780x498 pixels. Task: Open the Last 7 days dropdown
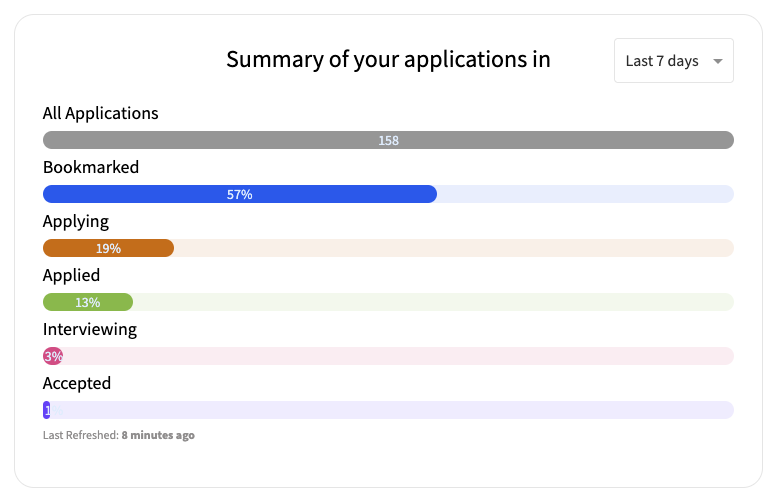tap(674, 61)
